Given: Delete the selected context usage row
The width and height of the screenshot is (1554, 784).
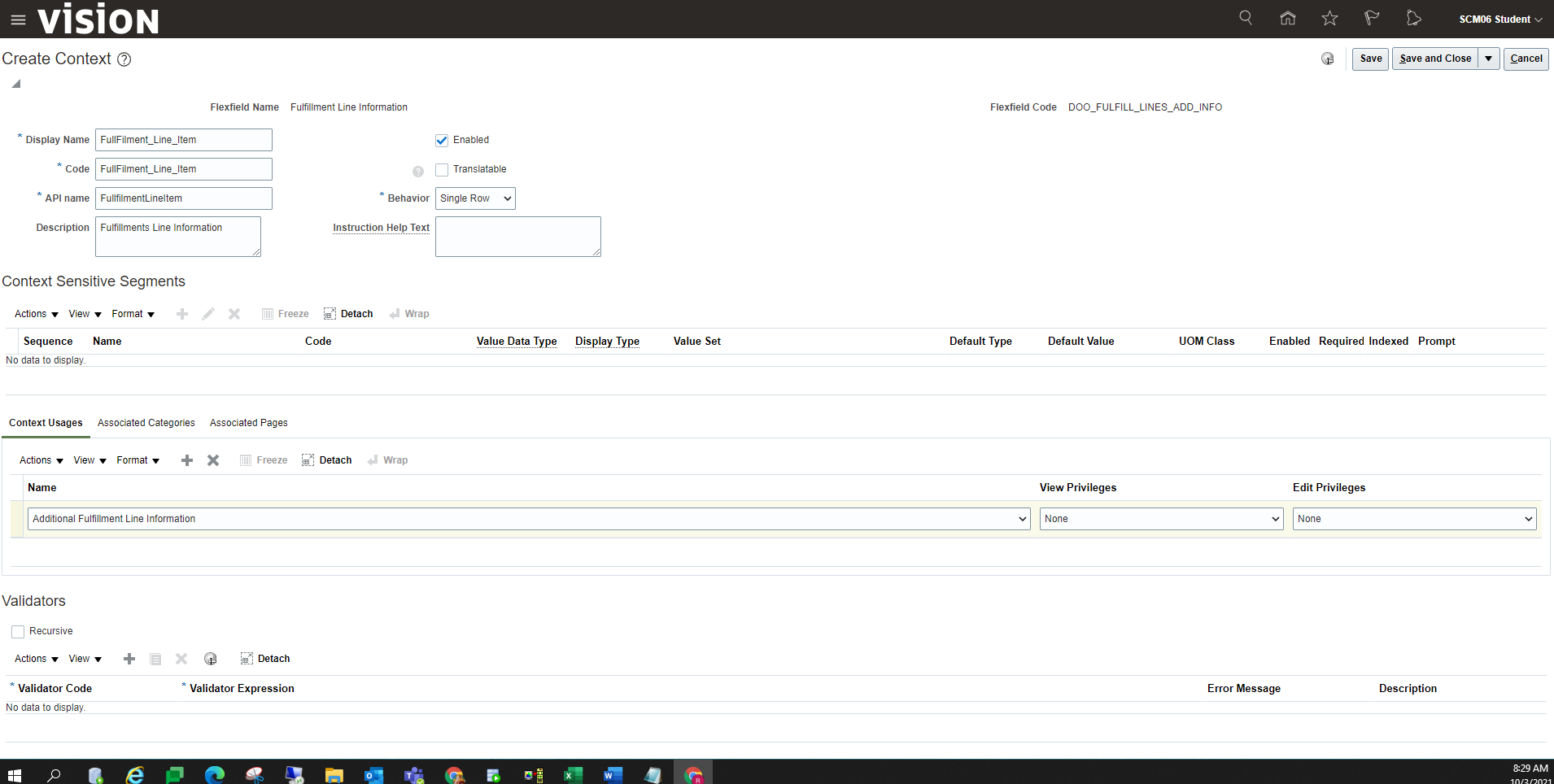Looking at the screenshot, I should point(212,460).
